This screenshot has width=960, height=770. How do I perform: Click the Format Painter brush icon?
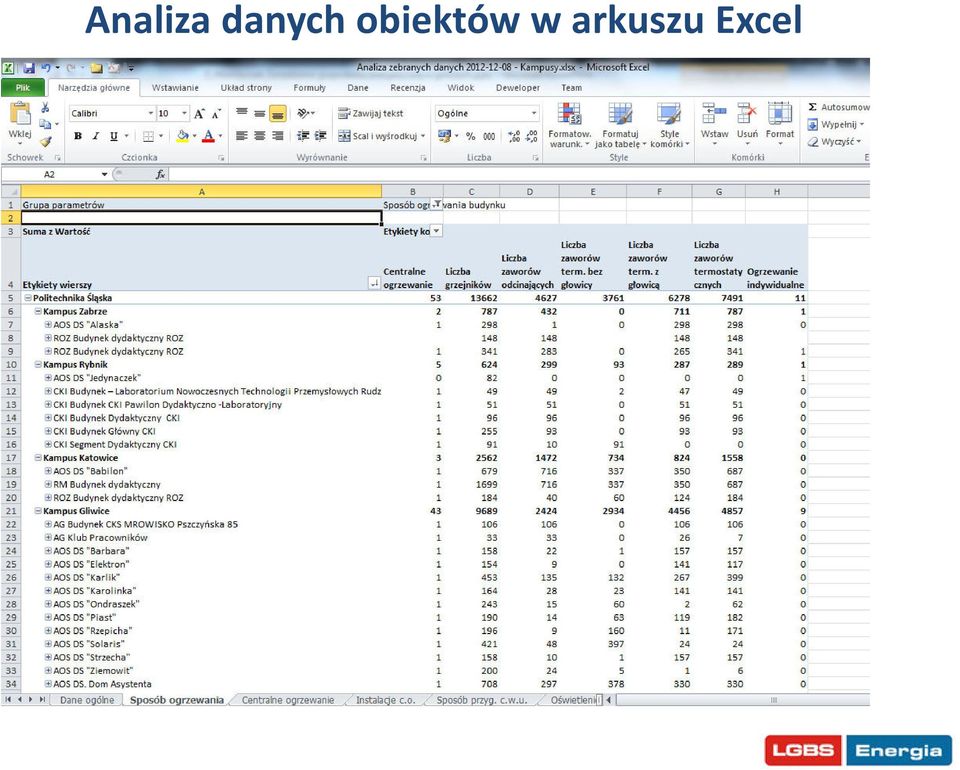(x=45, y=141)
